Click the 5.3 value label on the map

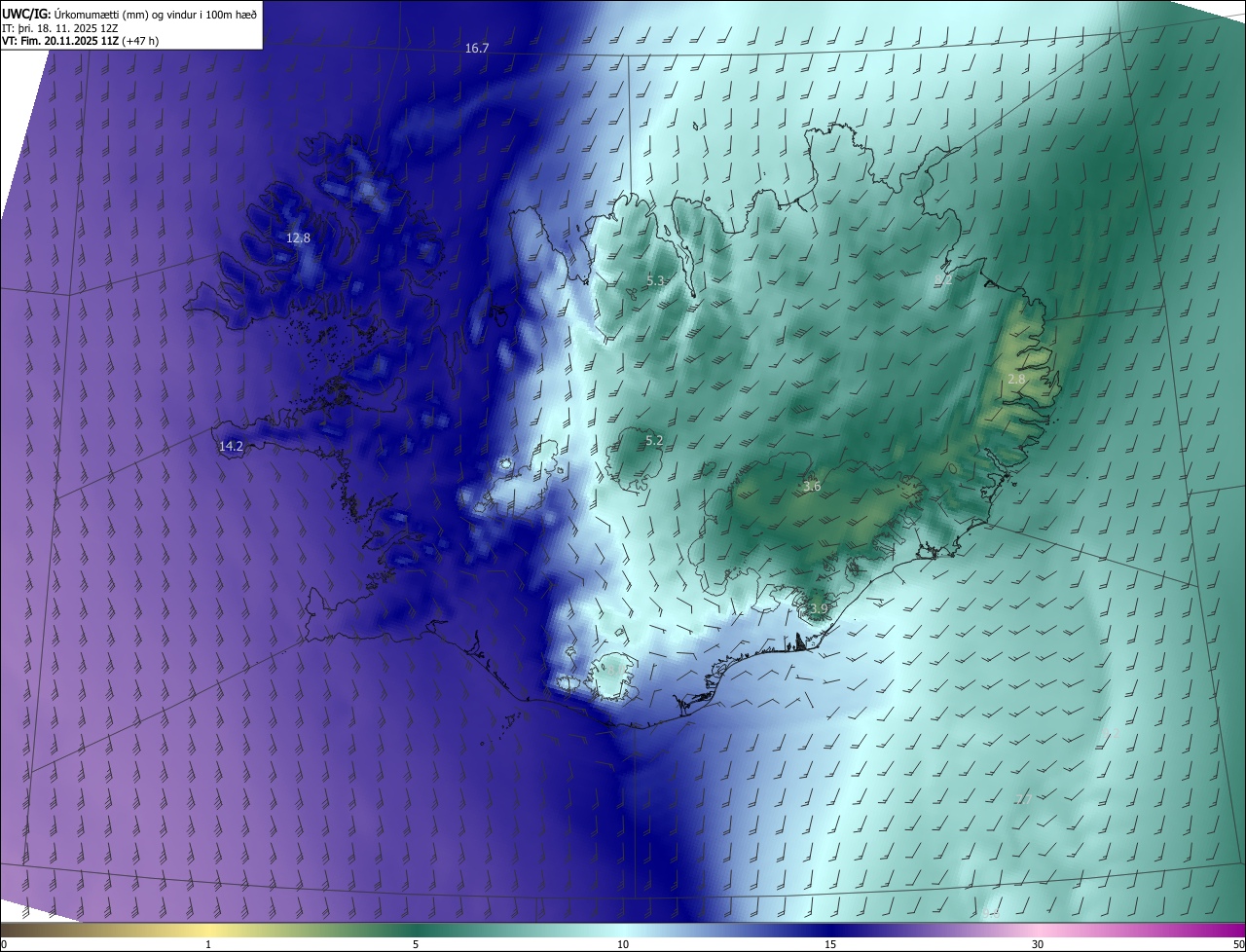click(655, 280)
